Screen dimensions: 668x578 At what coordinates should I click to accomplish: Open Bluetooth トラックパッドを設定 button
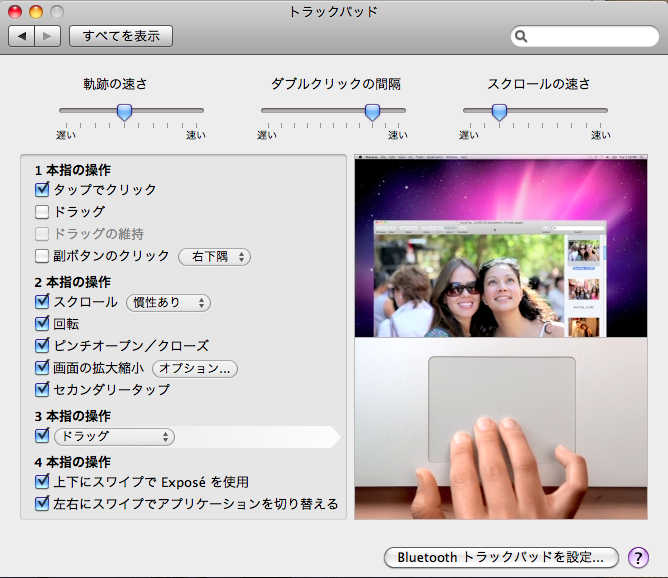(x=501, y=557)
